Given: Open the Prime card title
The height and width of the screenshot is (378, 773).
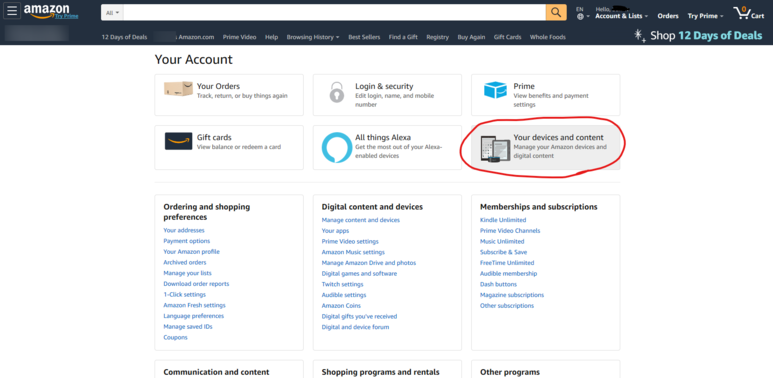Looking at the screenshot, I should coord(524,86).
